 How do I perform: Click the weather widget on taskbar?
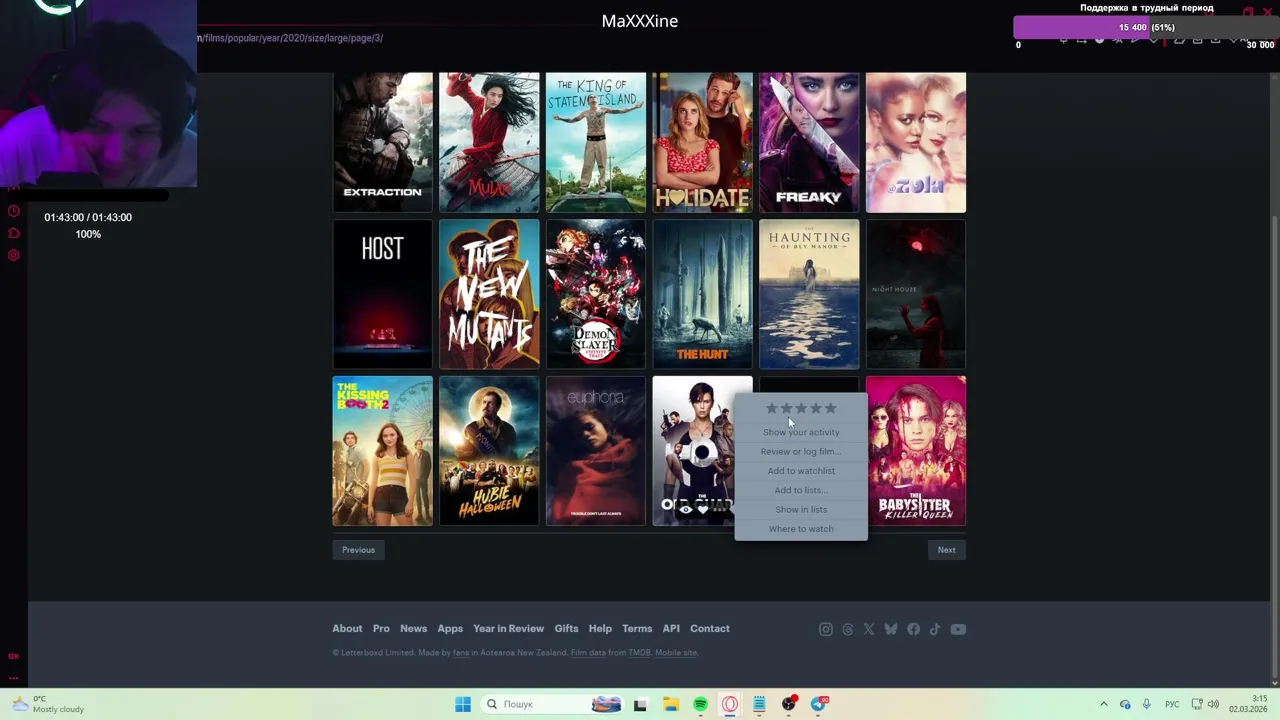click(47, 704)
